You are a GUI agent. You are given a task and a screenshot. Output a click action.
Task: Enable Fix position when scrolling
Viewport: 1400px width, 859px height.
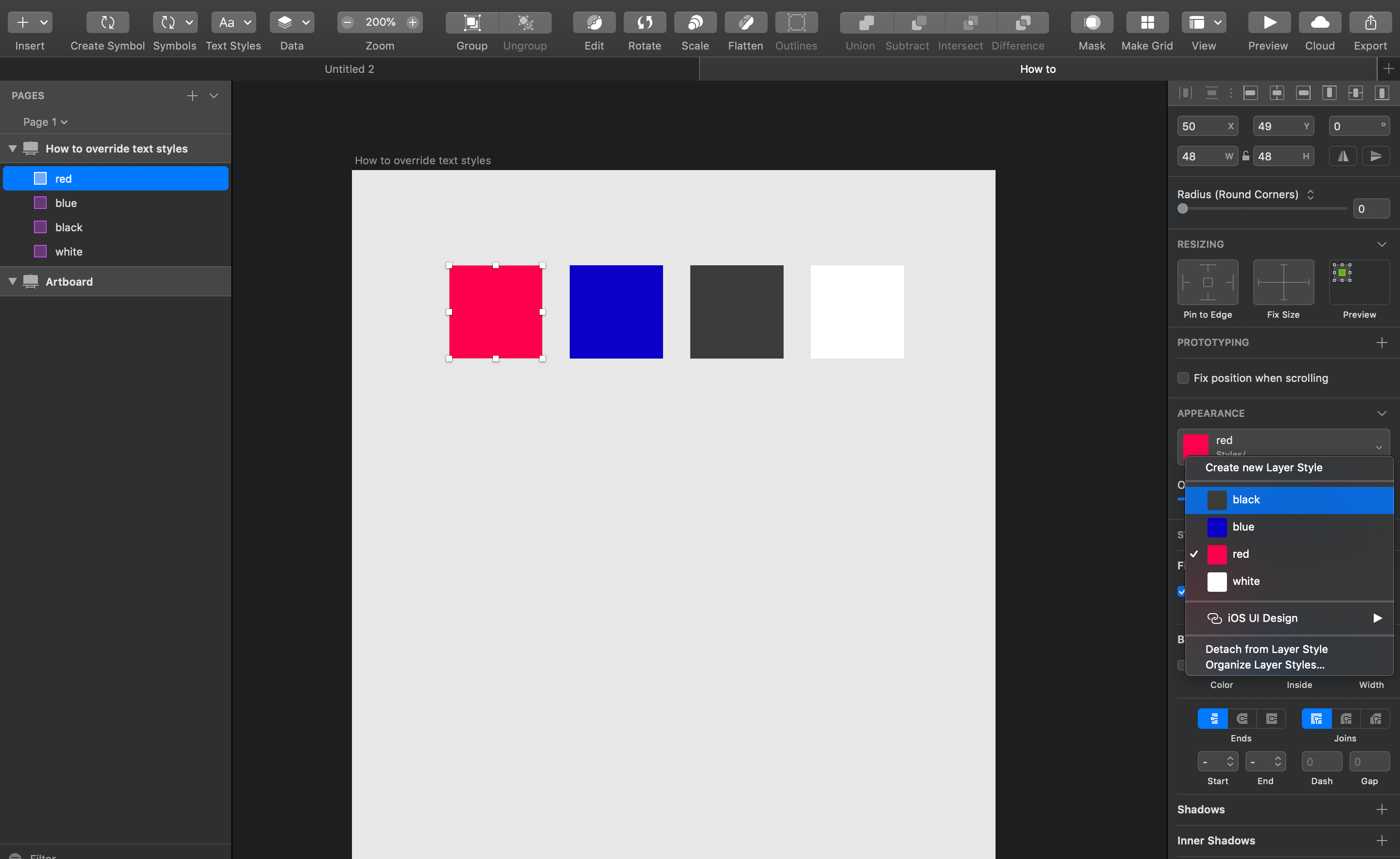coord(1183,378)
